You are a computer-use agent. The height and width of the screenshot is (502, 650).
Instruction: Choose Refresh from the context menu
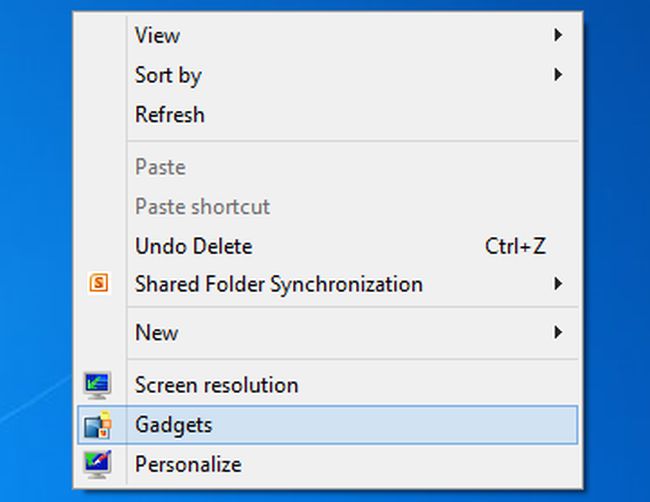click(170, 115)
